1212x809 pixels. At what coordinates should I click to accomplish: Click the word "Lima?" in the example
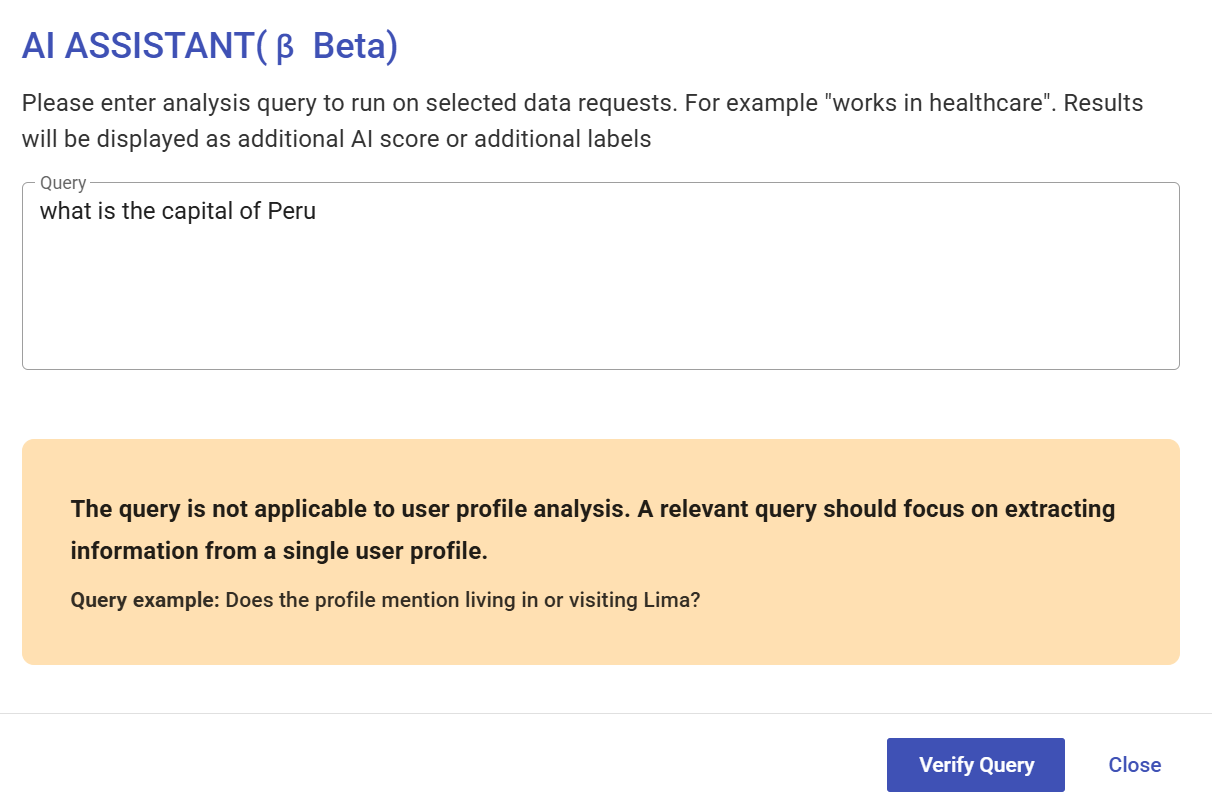tap(675, 601)
